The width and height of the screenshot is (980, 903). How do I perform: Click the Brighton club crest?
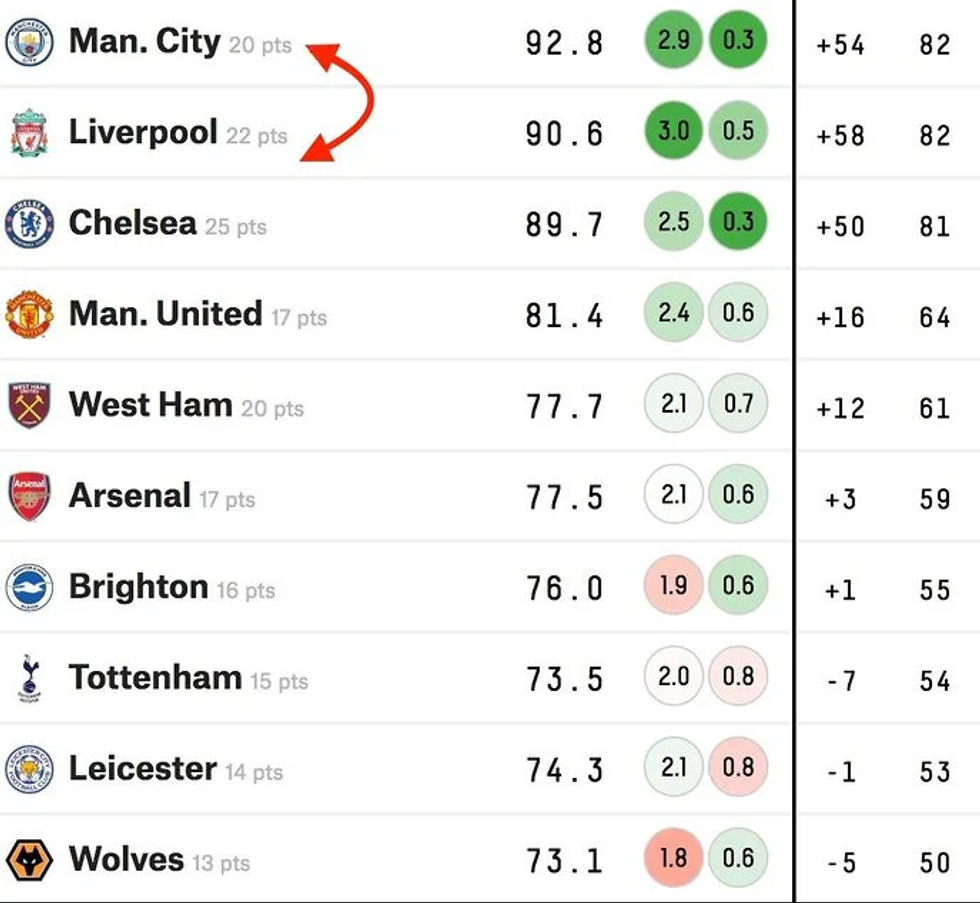[29, 588]
